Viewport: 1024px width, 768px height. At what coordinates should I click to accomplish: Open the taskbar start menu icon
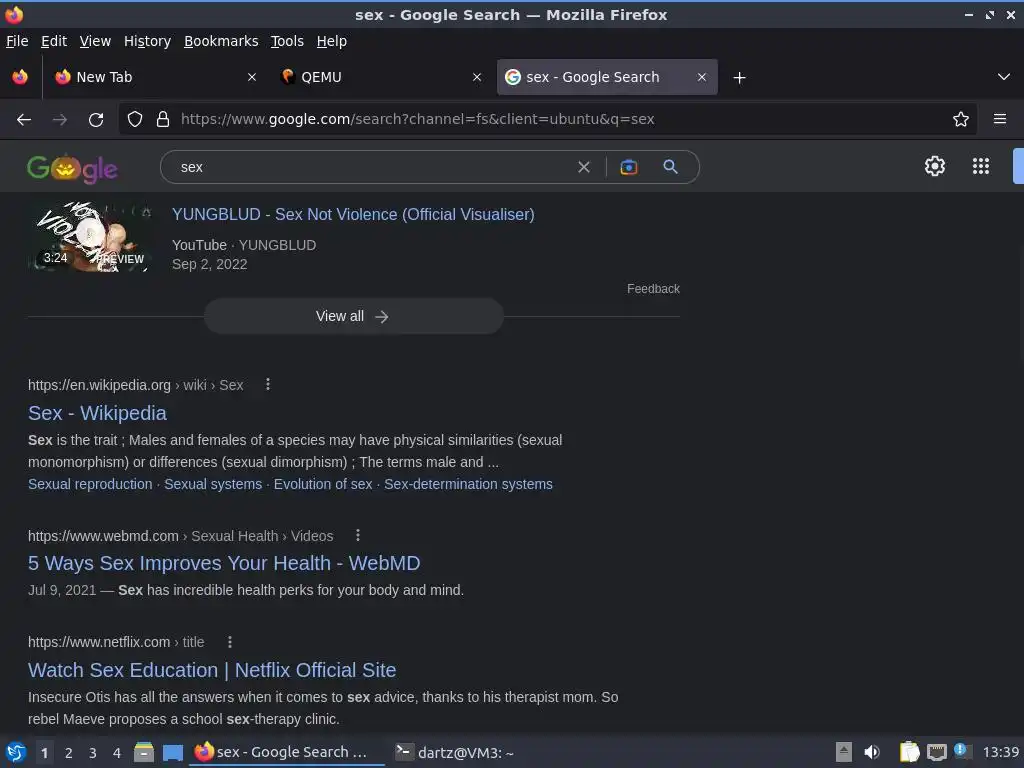[16, 752]
